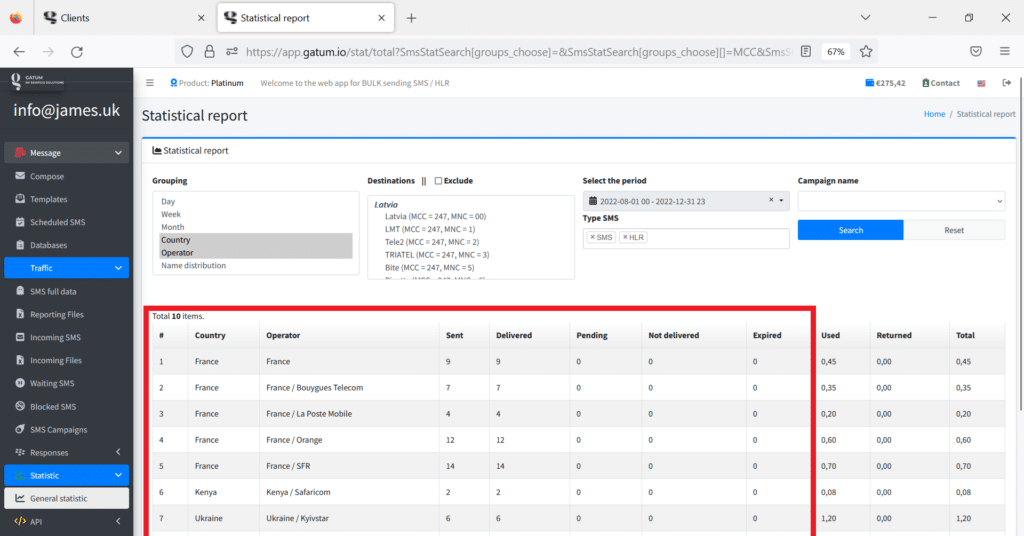Click the 67% zoom level indicator

835,52
